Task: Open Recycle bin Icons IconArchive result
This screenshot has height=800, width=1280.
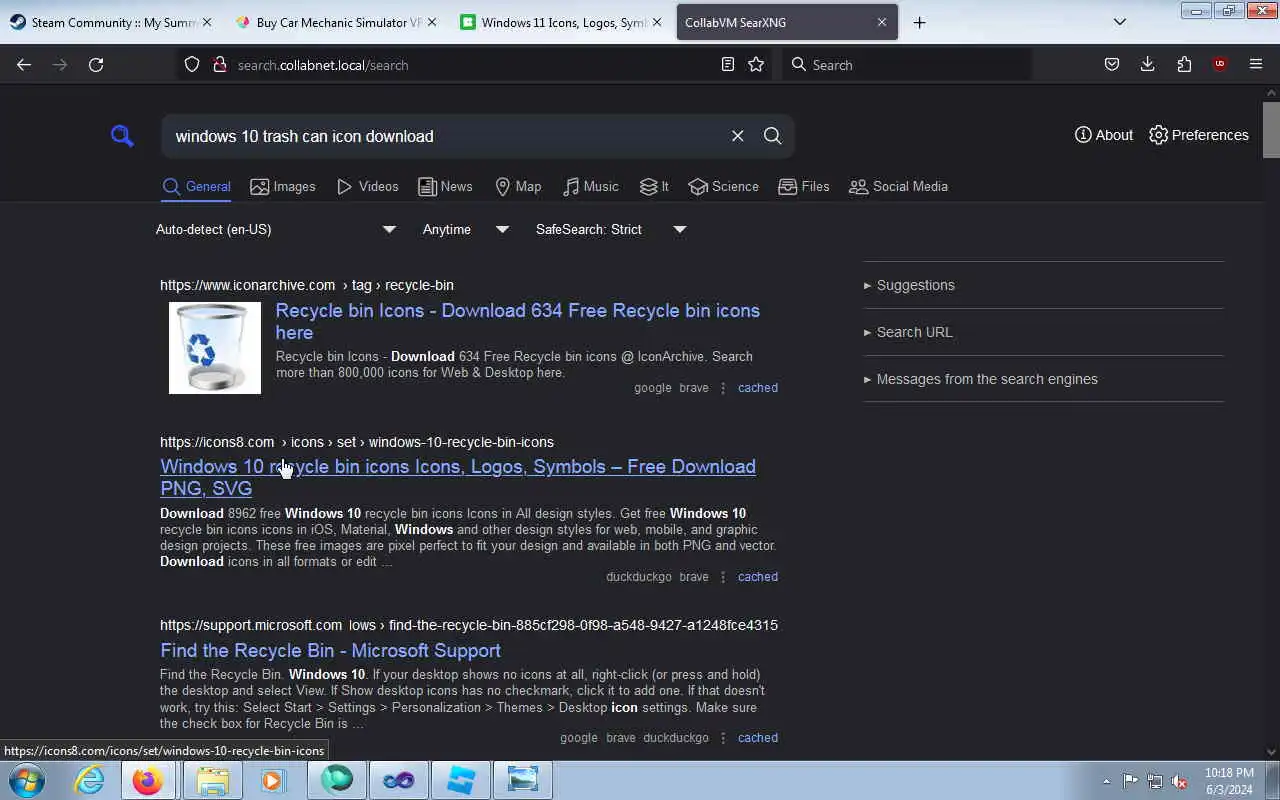Action: pos(517,321)
